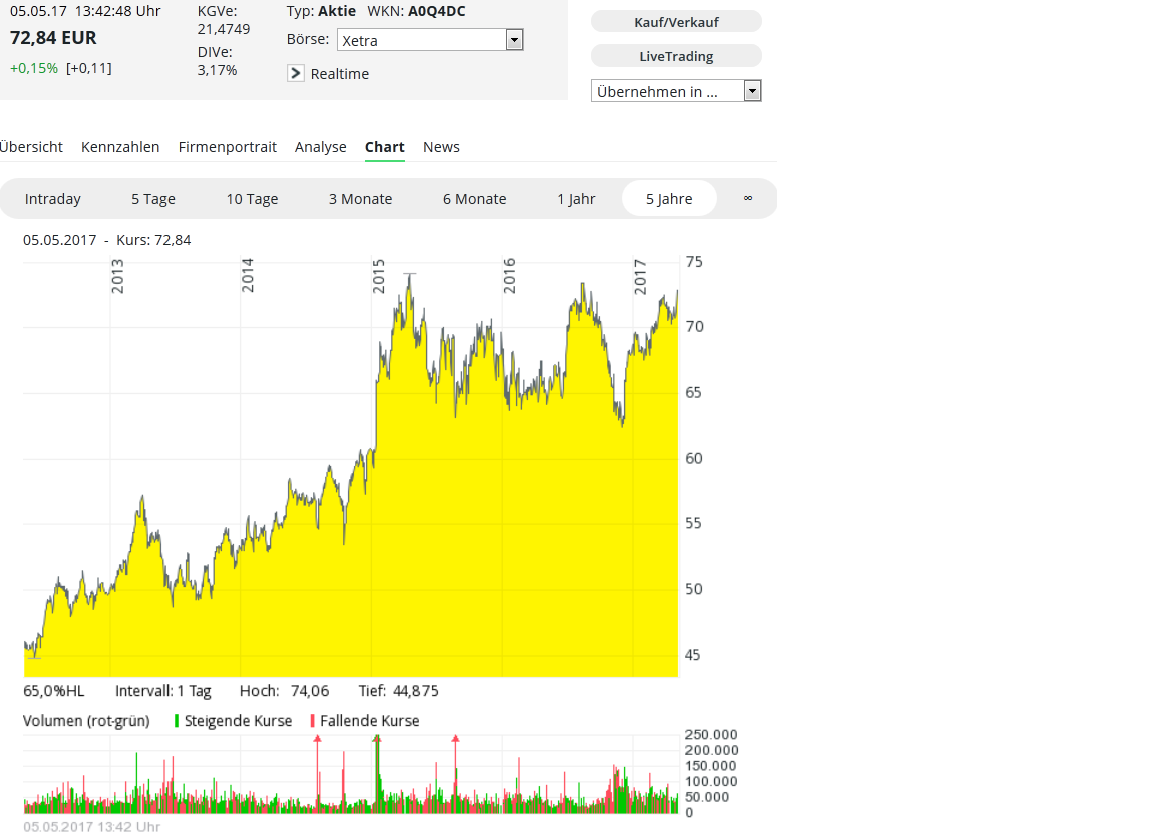Click the Börse dropdown arrow button
This screenshot has width=1152, height=834.
[514, 40]
